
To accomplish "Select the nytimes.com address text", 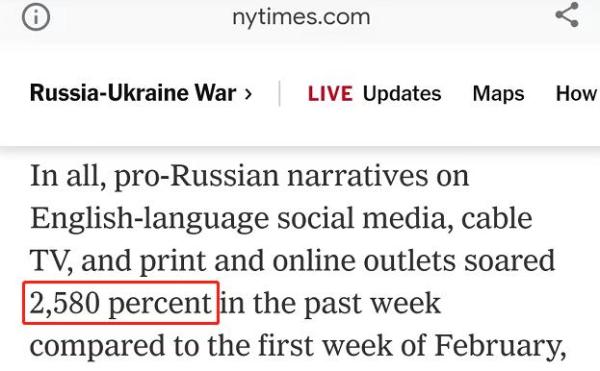I will [x=301, y=17].
